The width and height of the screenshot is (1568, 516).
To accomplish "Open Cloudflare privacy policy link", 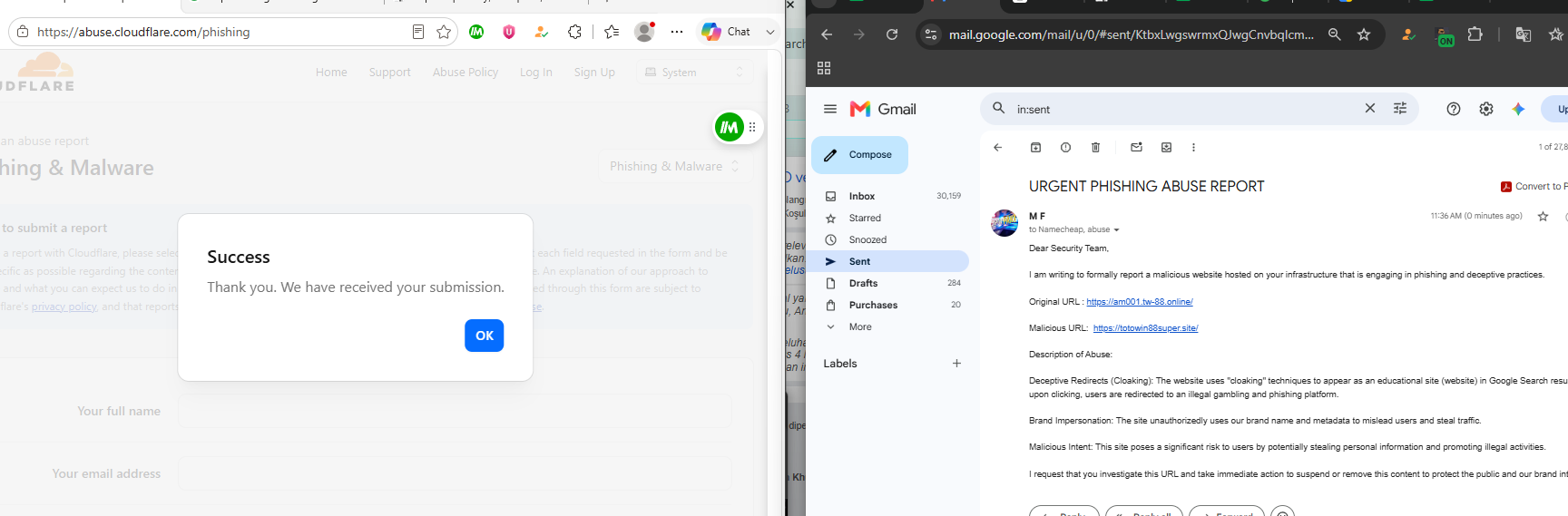I will (64, 307).
